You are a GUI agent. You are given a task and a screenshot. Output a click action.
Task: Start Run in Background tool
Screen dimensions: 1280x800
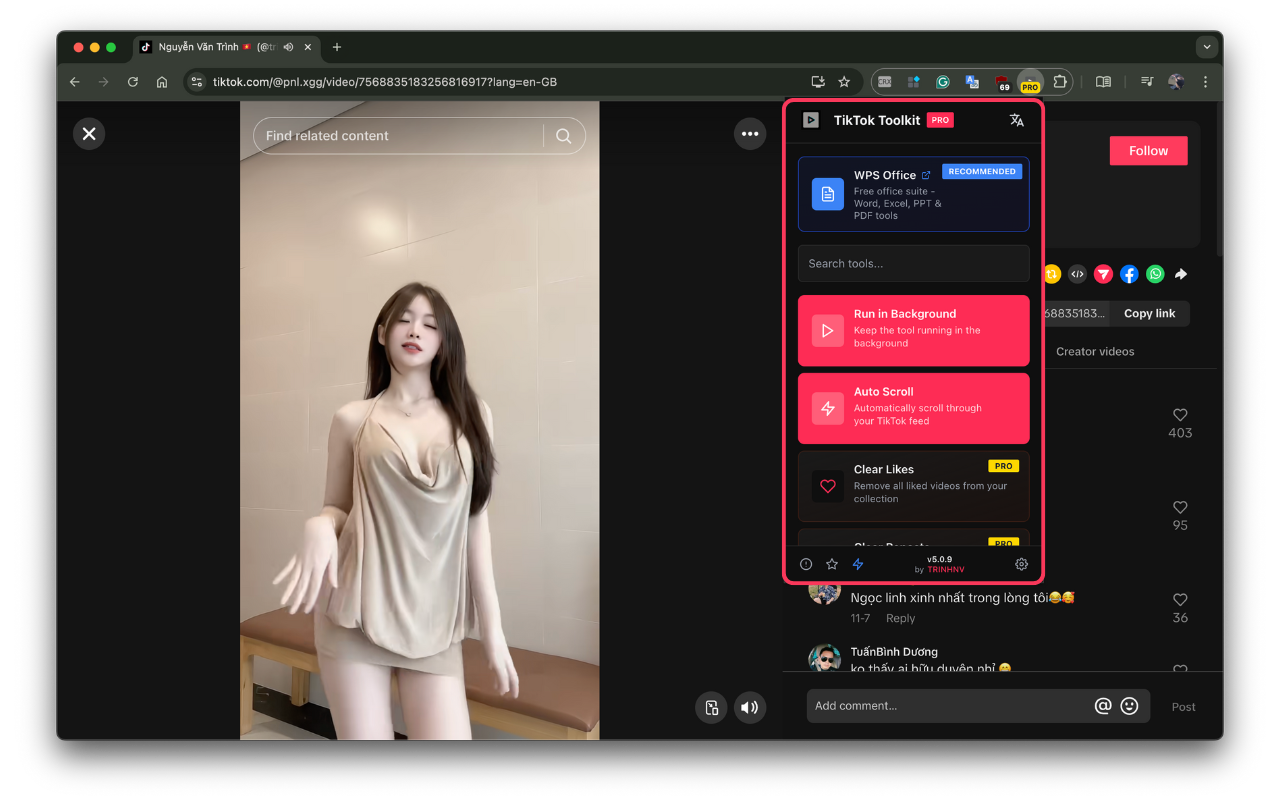(x=914, y=330)
